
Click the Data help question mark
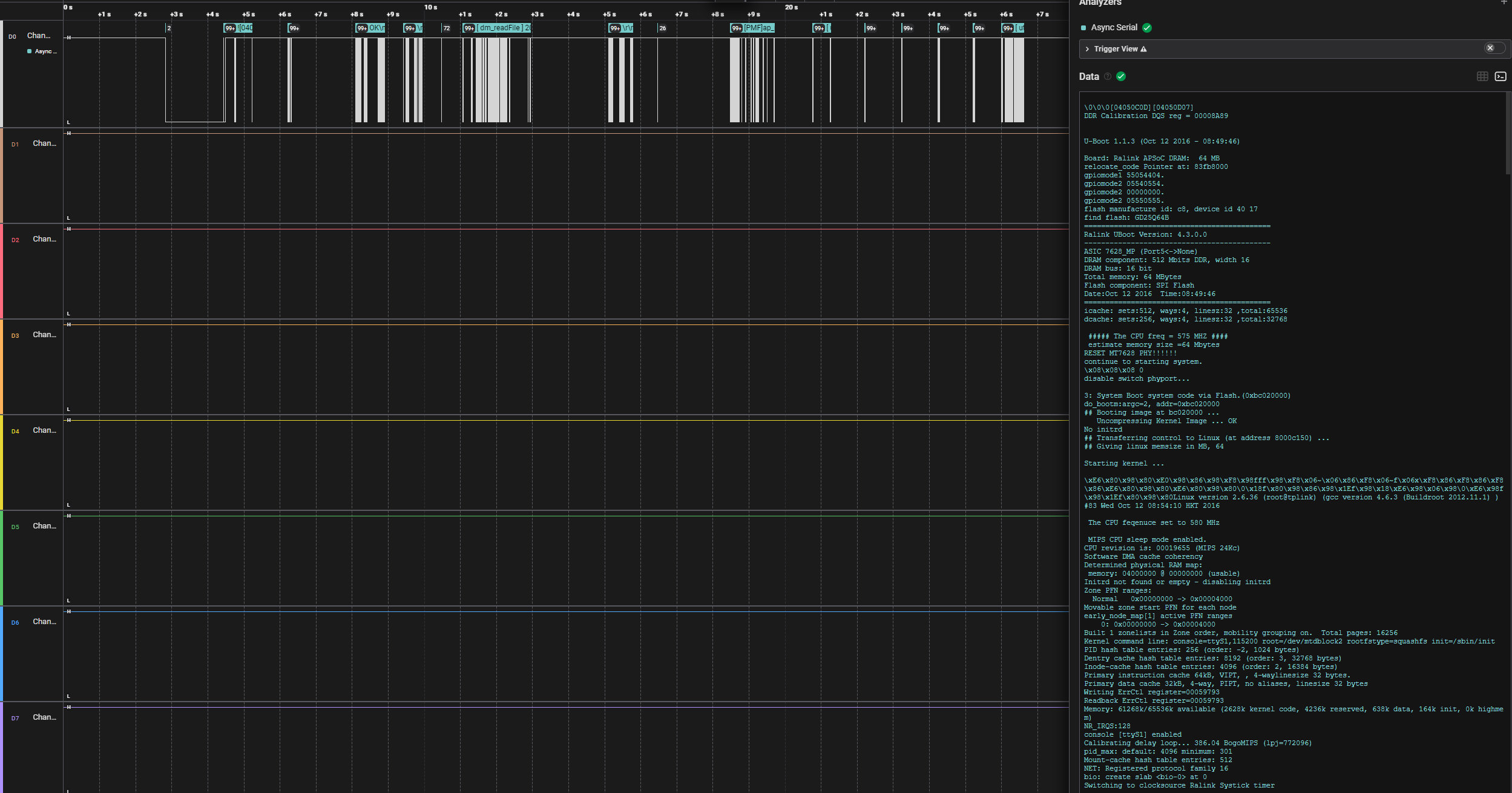[x=1108, y=76]
